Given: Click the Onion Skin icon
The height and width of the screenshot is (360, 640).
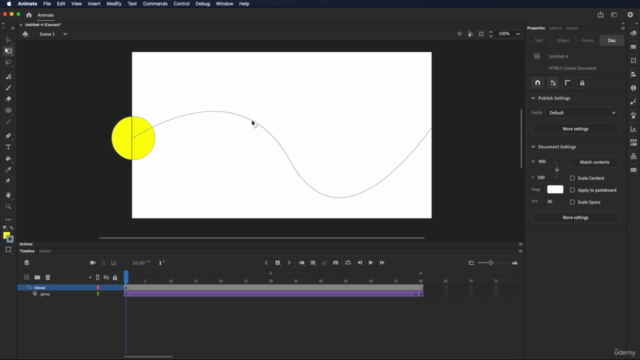Looking at the screenshot, I should pos(302,263).
